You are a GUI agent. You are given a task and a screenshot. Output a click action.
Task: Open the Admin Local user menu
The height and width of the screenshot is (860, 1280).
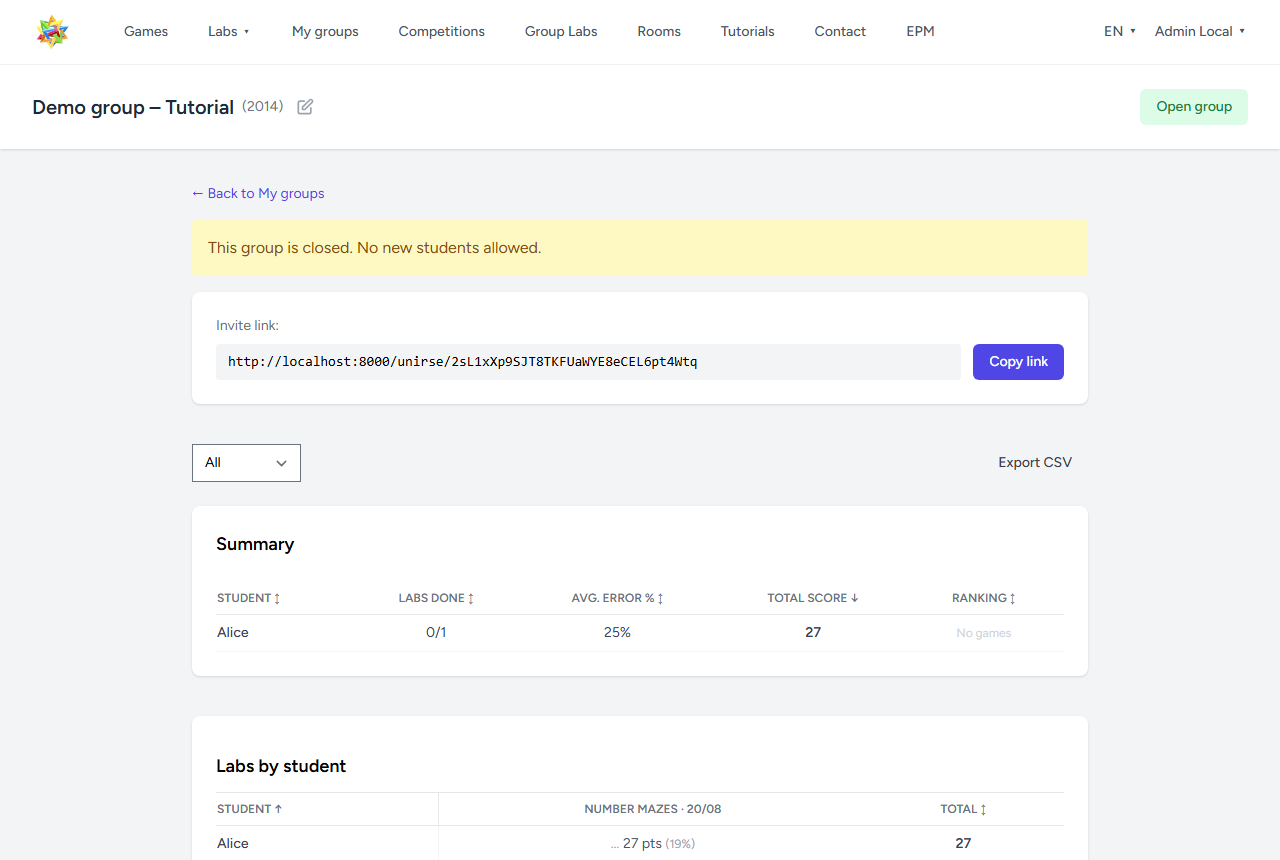[x=1200, y=32]
